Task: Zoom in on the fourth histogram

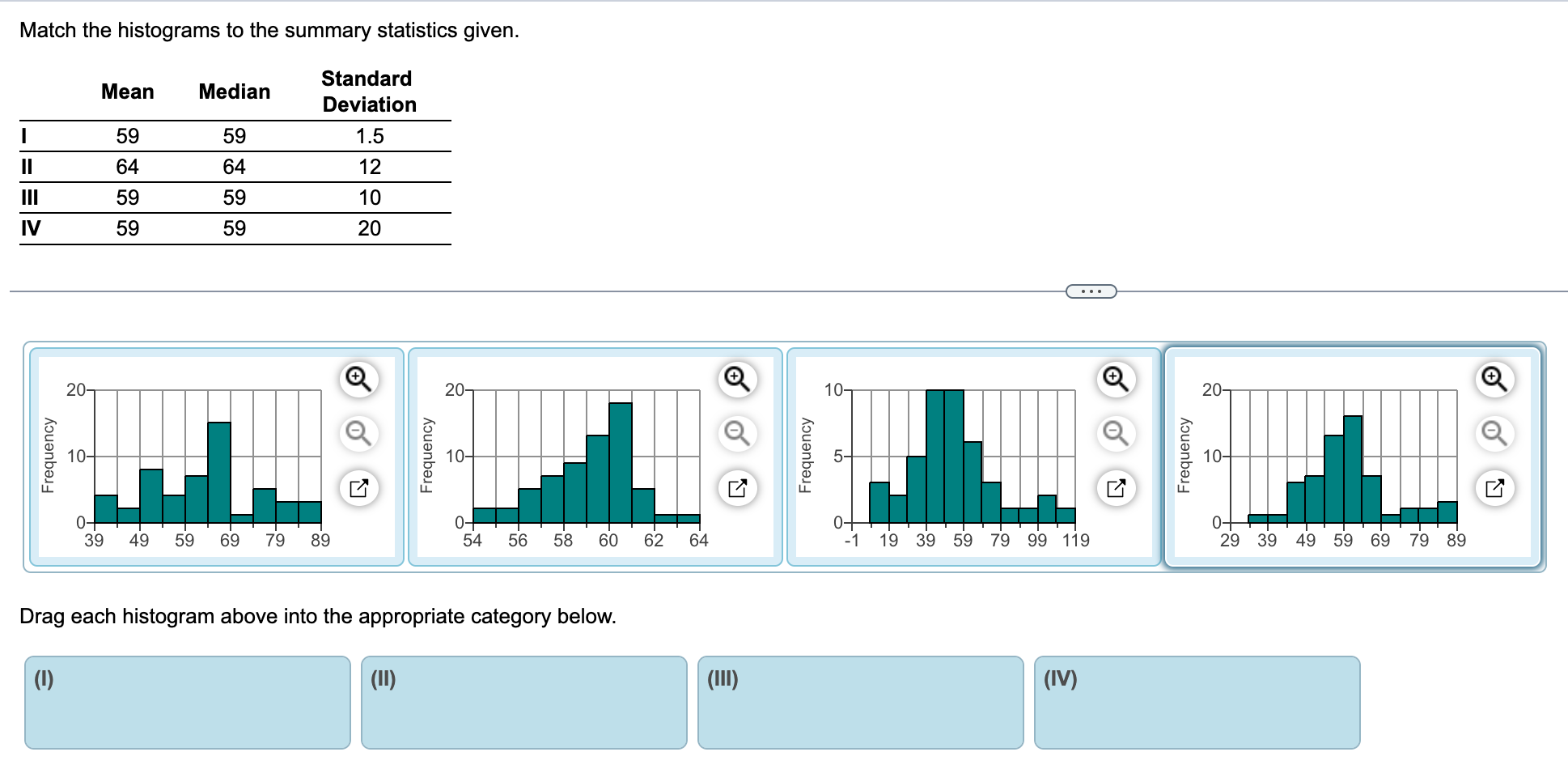Action: pos(1493,379)
